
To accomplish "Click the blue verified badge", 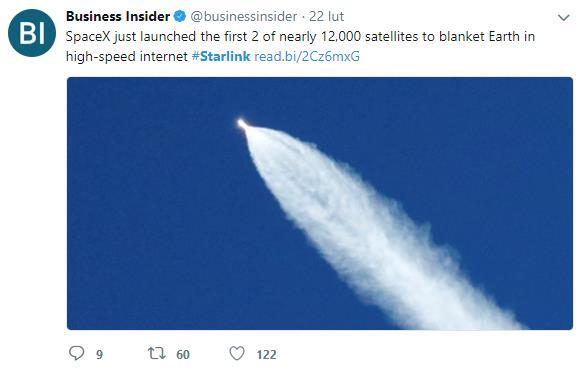I will 180,16.
